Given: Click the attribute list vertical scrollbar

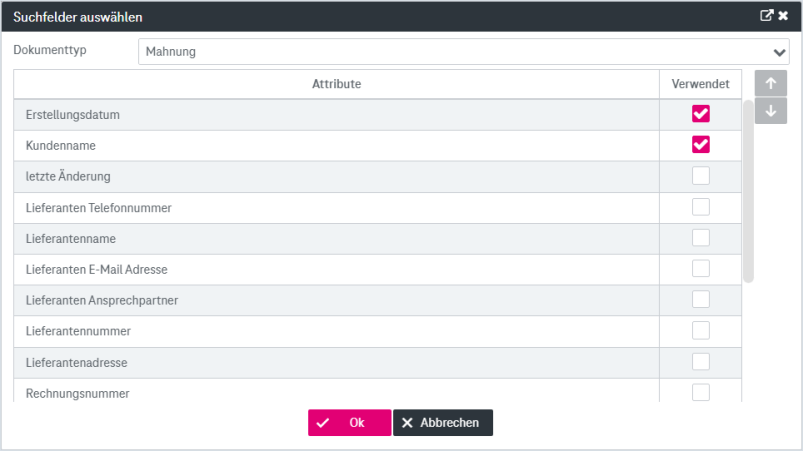Looking at the screenshot, I should (748, 190).
